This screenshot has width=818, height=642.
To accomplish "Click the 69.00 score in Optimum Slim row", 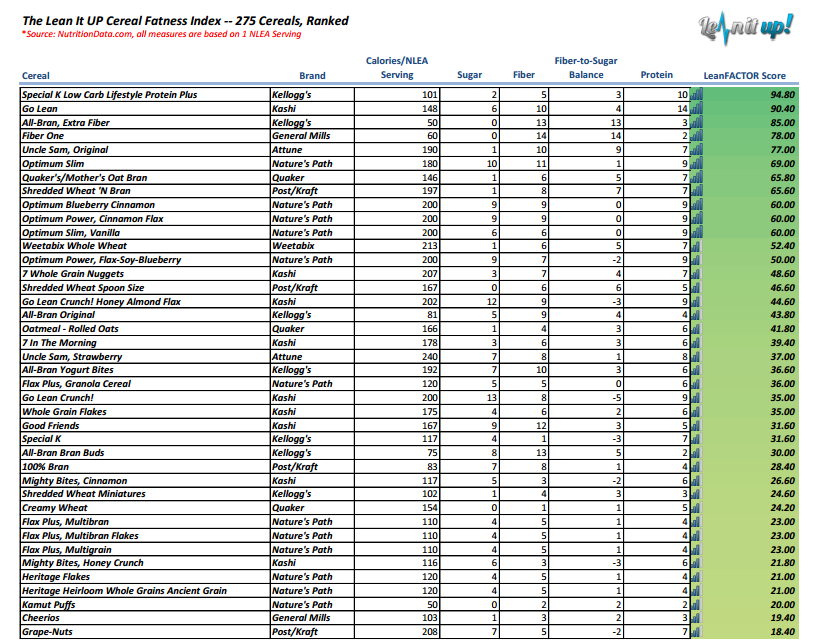I will click(x=783, y=163).
